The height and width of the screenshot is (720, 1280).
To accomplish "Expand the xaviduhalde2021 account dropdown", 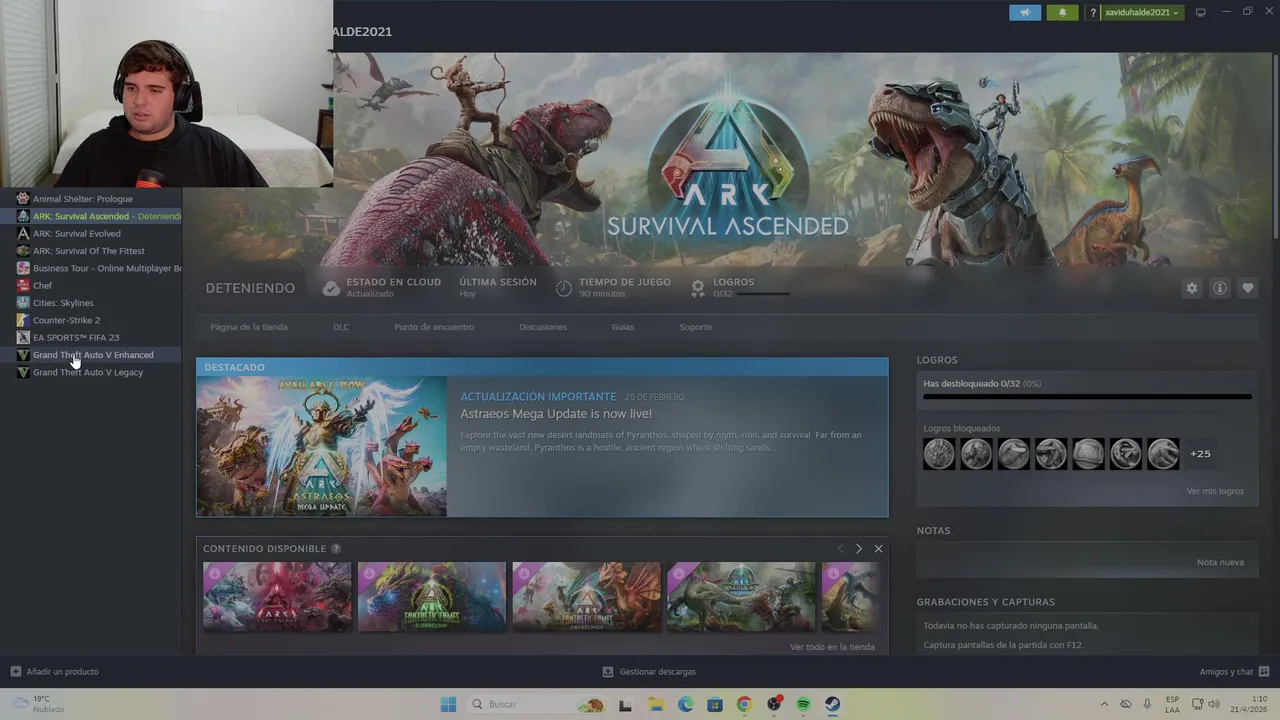I will 1142,12.
